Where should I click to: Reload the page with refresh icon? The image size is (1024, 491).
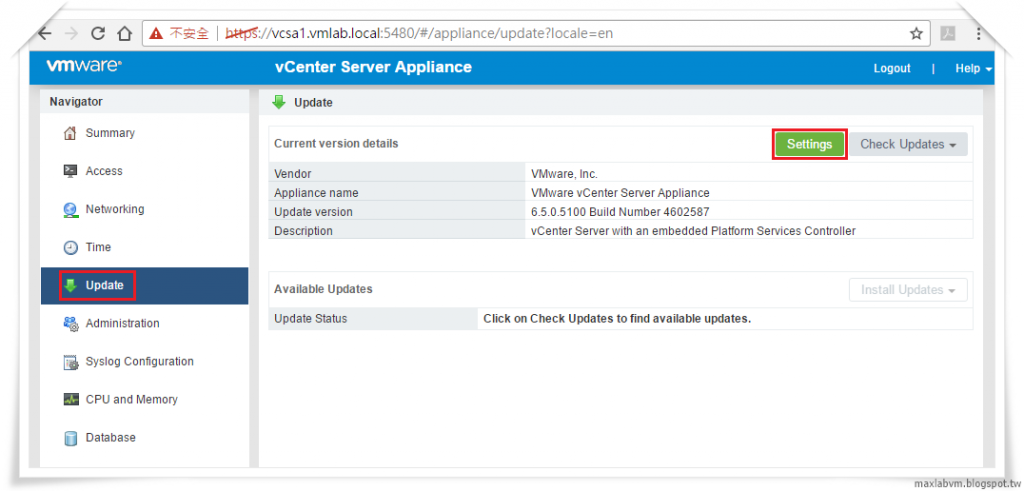[x=98, y=33]
